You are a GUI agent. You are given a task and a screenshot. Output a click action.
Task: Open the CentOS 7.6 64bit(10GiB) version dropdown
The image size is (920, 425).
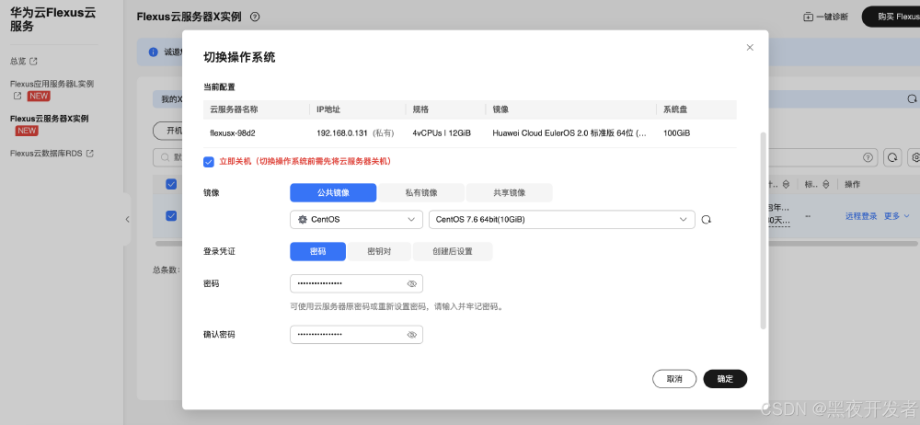[x=562, y=220]
